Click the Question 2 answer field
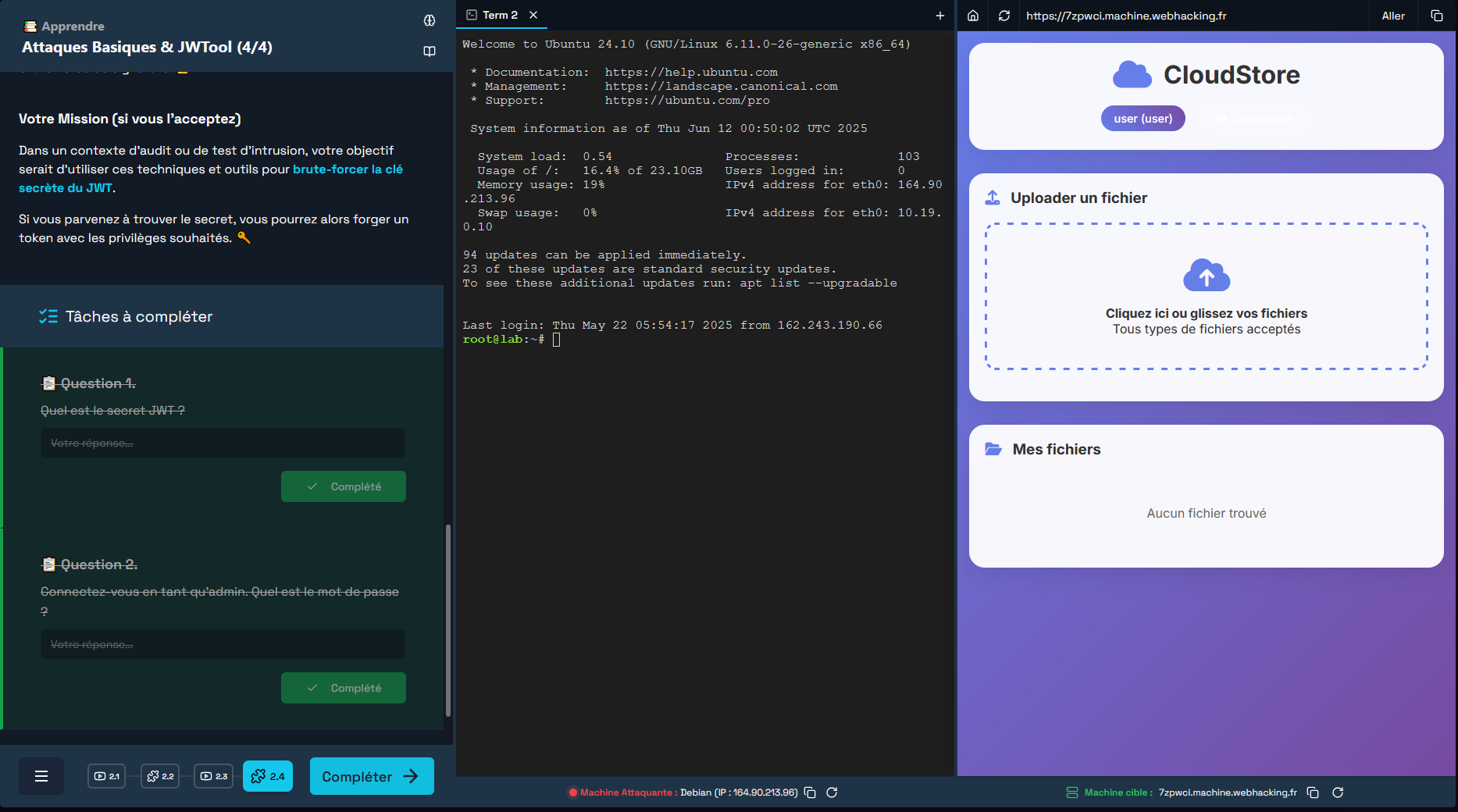 223,644
